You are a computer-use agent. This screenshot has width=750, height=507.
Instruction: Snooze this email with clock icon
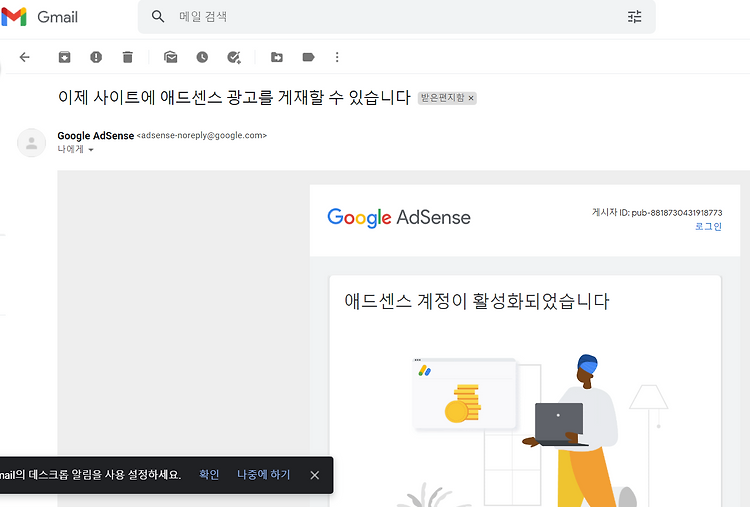click(202, 57)
